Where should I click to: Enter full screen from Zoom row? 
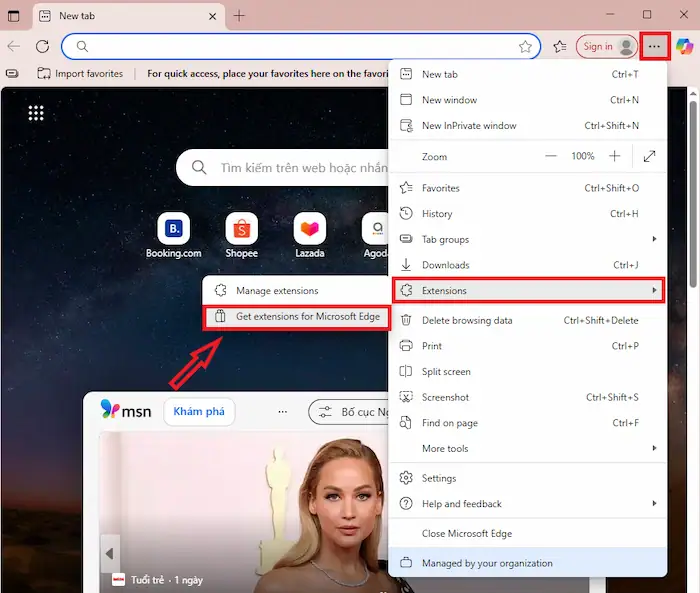pyautogui.click(x=649, y=157)
